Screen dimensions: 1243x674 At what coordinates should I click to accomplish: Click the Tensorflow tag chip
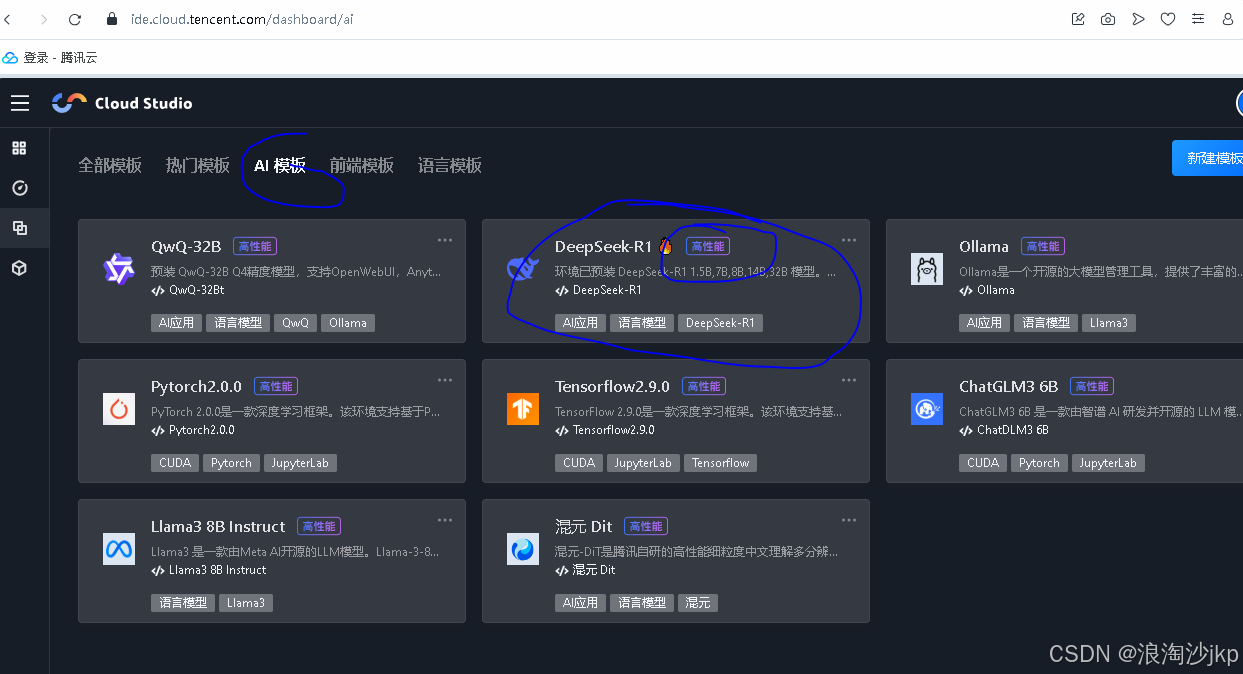point(720,463)
